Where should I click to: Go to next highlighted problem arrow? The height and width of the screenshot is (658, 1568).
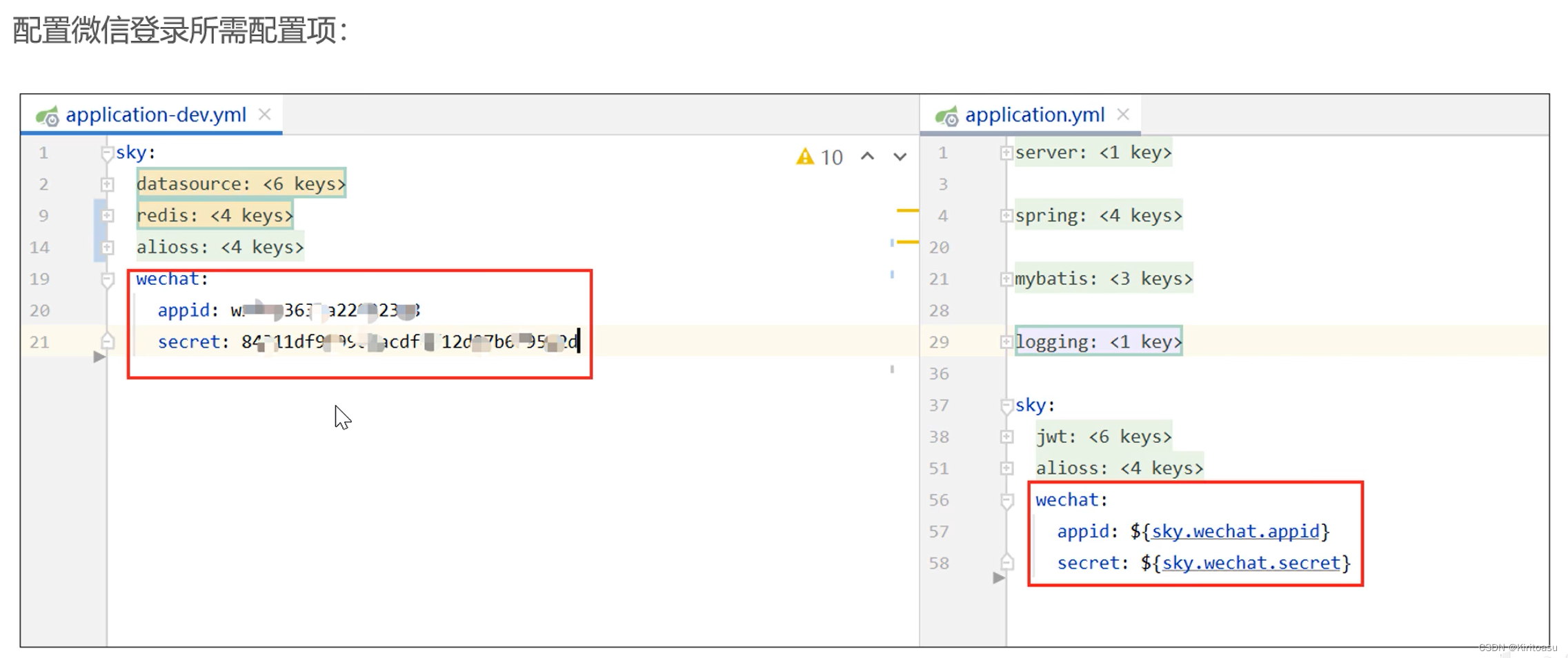click(900, 157)
